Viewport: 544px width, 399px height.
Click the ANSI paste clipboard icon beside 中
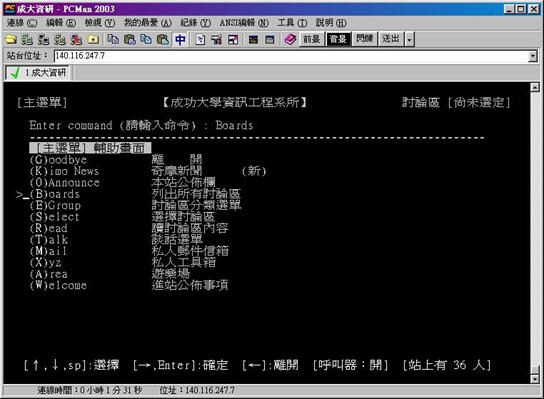[163, 40]
